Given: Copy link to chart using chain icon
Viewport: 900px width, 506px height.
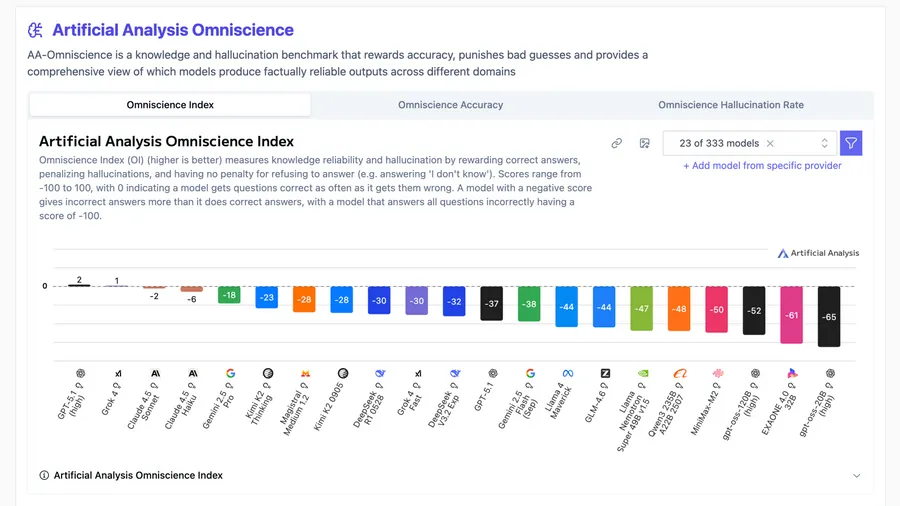Looking at the screenshot, I should pos(617,144).
